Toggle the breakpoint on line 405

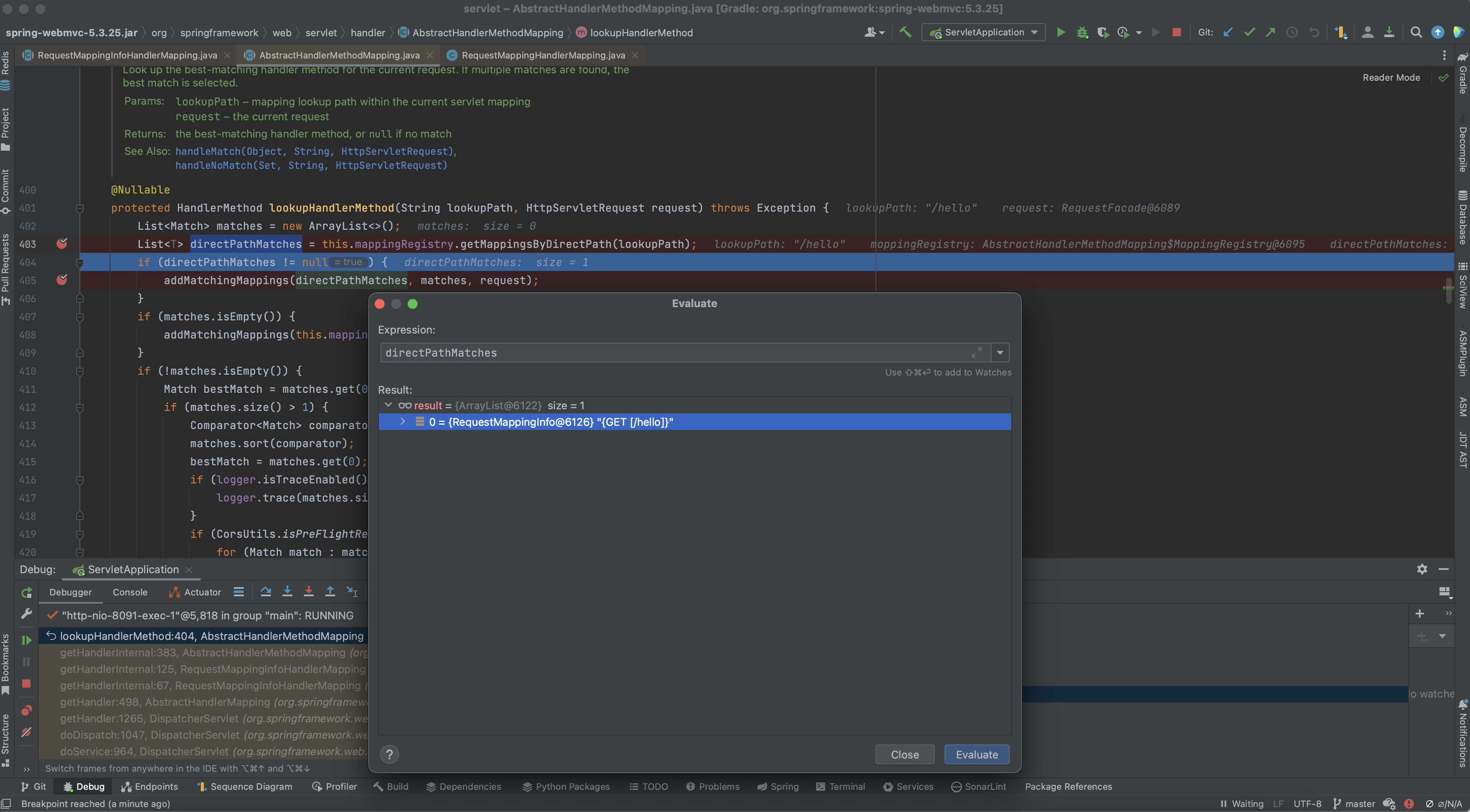tap(62, 280)
